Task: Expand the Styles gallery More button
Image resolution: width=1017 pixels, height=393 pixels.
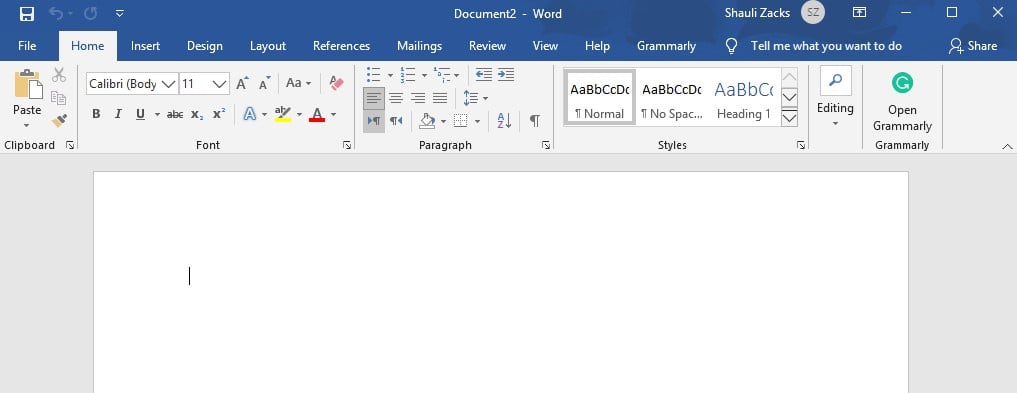Action: click(x=789, y=118)
